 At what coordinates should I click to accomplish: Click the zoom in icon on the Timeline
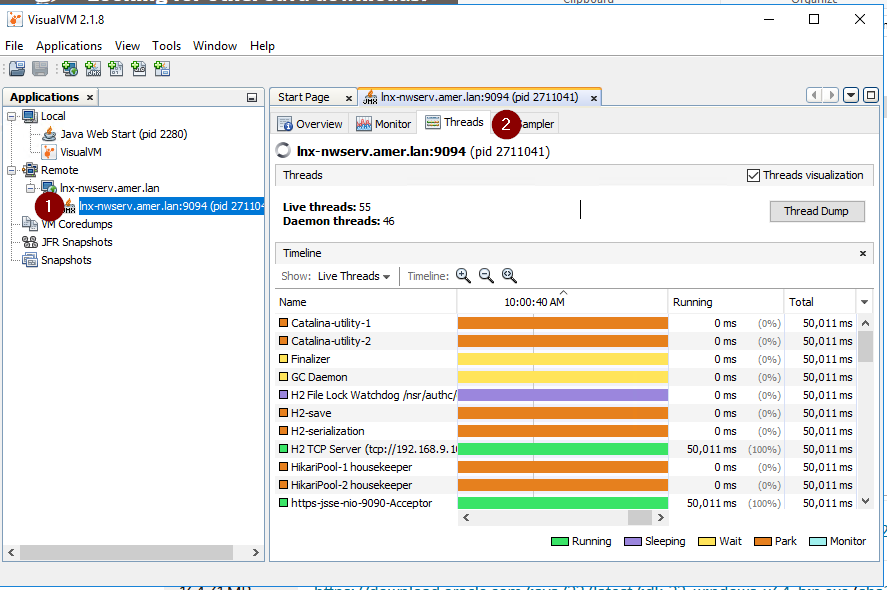(x=464, y=275)
